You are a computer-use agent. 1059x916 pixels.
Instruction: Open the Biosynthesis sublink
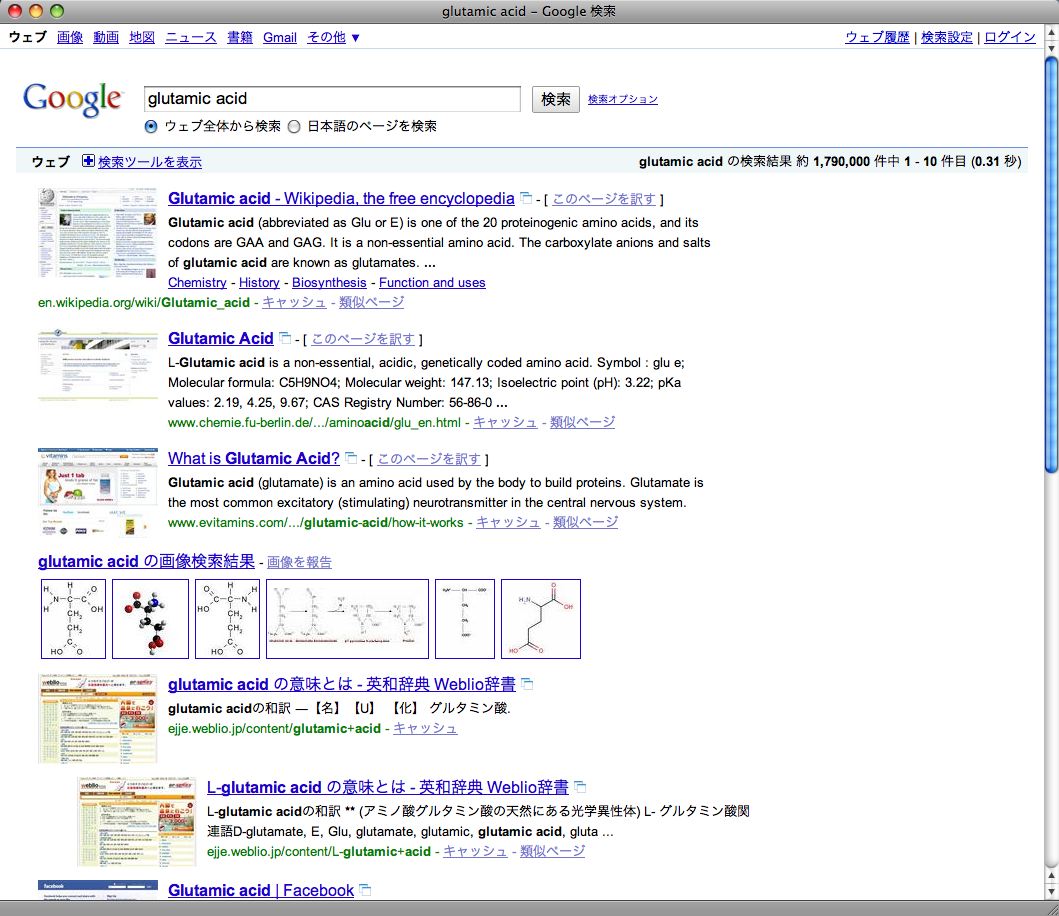pos(329,282)
